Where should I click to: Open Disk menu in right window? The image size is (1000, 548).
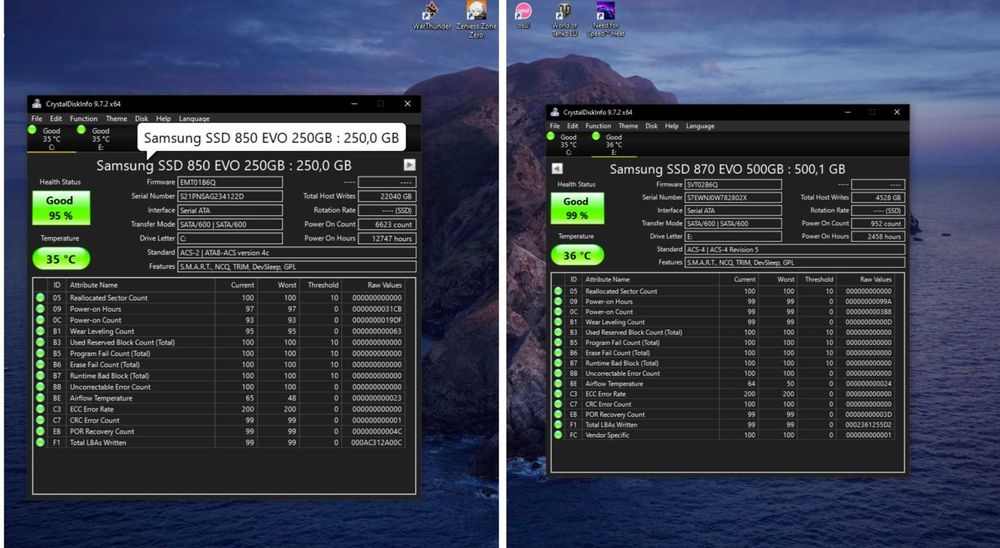pos(651,126)
